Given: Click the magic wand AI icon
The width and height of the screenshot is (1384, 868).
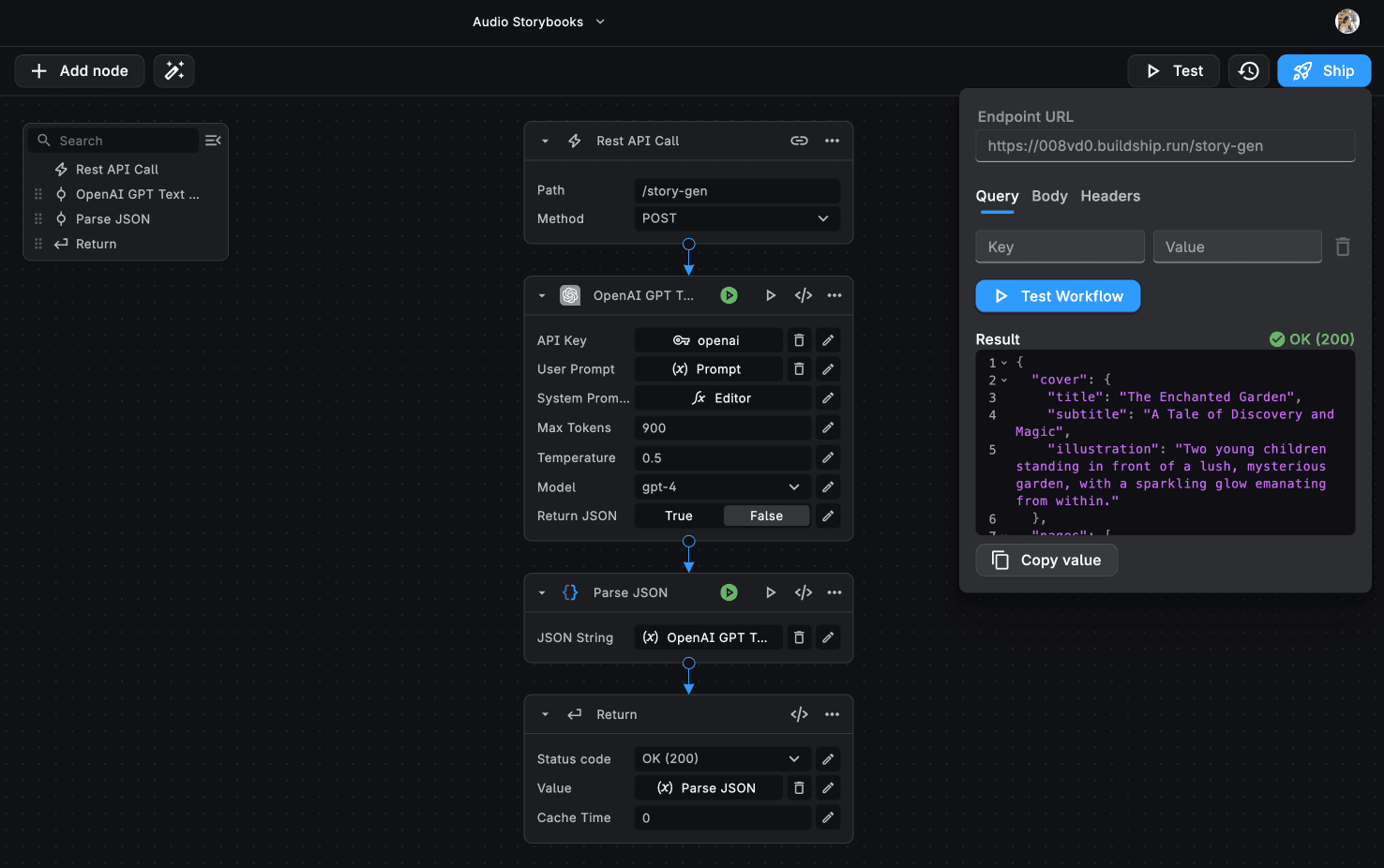Looking at the screenshot, I should (x=174, y=71).
